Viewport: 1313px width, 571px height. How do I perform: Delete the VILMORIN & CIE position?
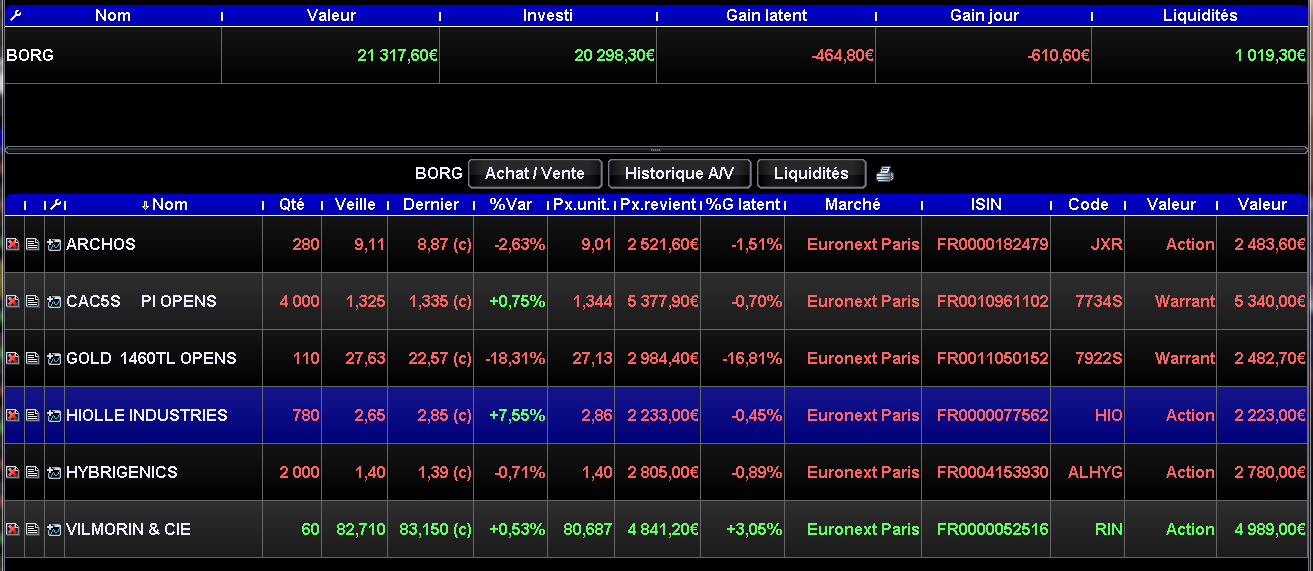13,530
